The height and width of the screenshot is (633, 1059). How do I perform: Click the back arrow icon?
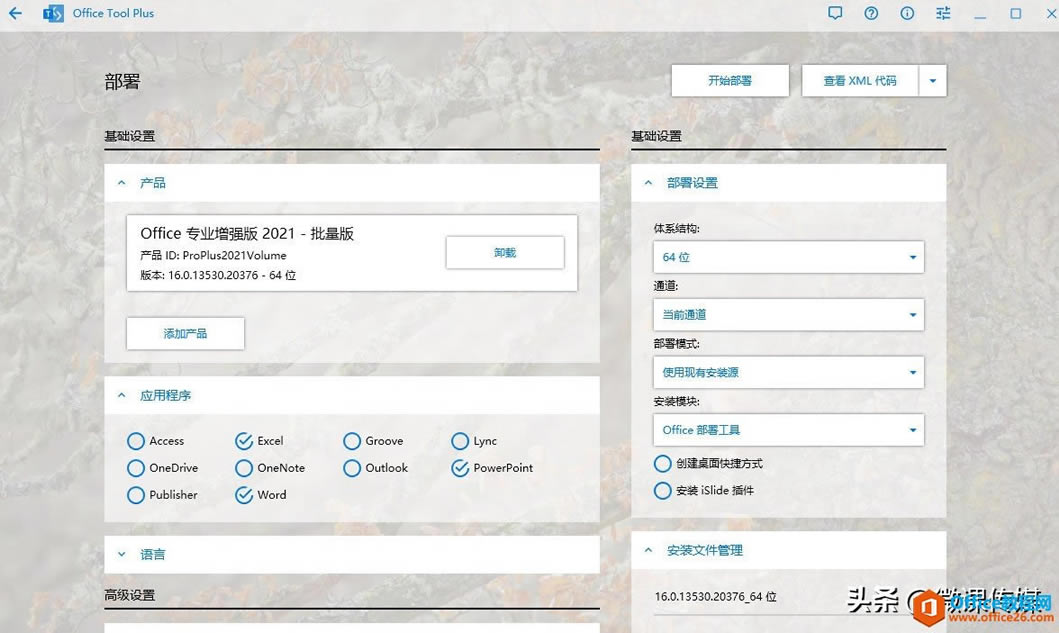(14, 13)
